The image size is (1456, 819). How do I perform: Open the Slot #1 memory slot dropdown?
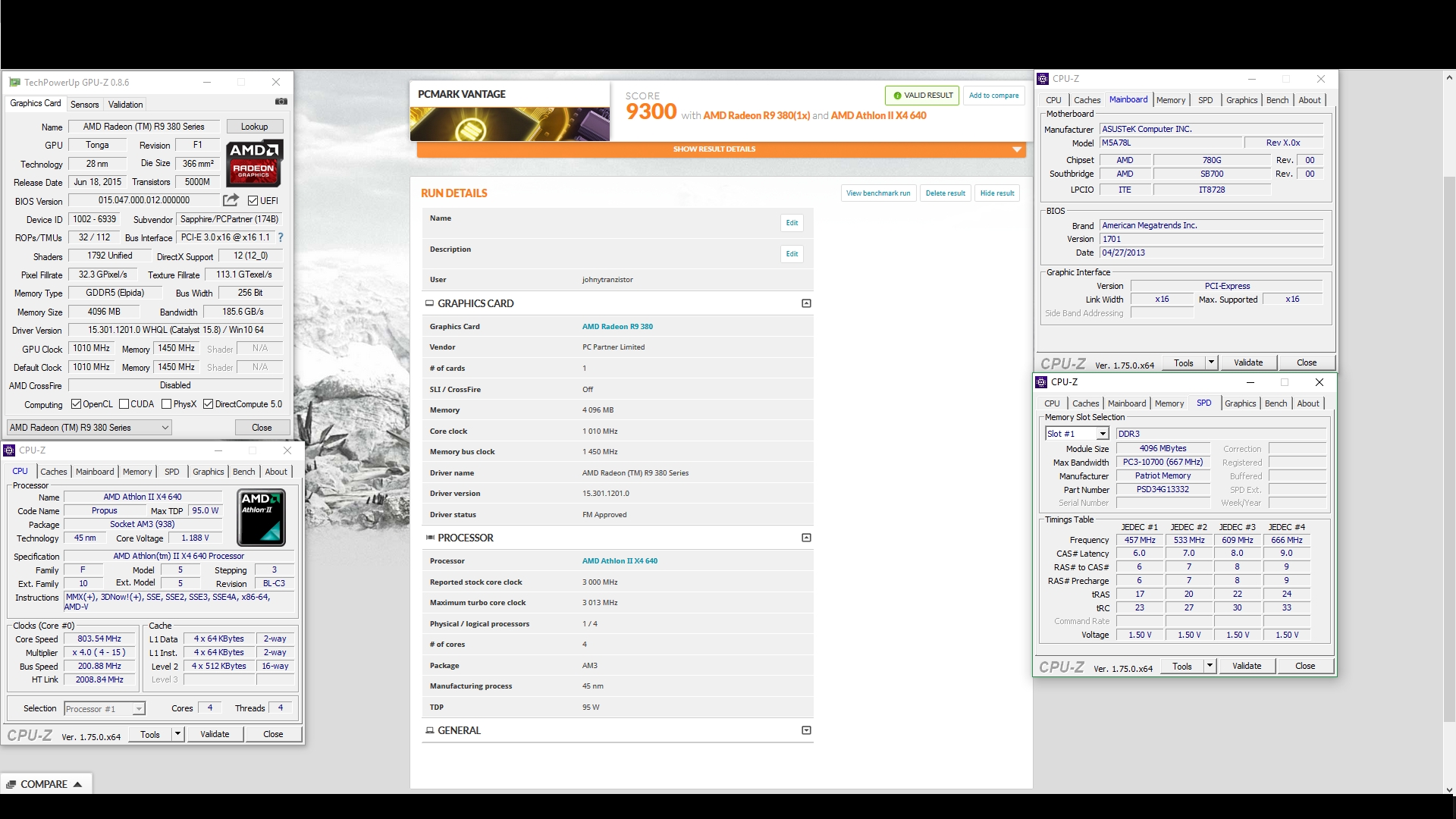pyautogui.click(x=1077, y=434)
